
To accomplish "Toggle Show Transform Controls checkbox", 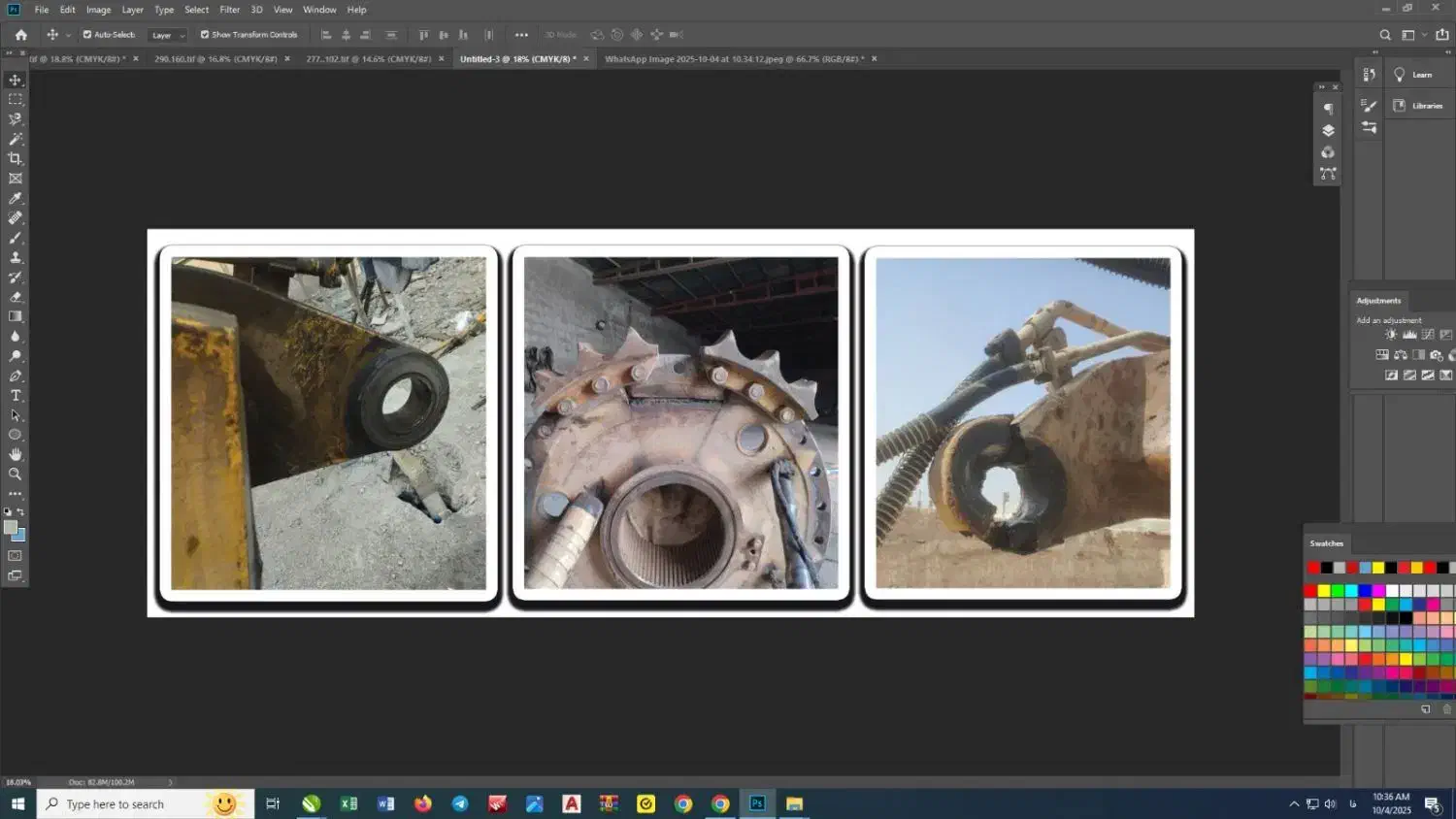I will pos(205,35).
